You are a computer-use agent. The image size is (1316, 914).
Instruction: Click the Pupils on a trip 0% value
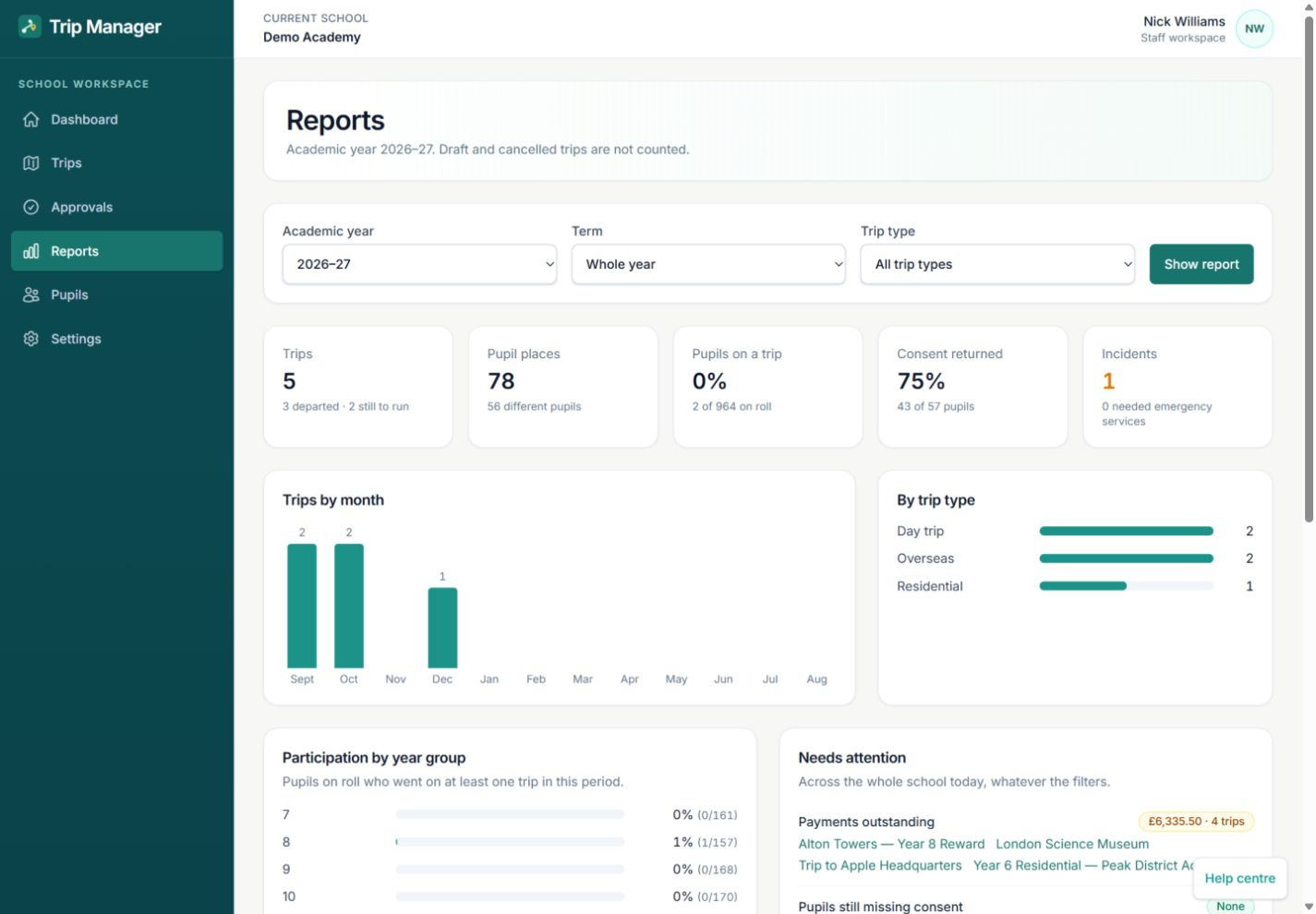click(709, 381)
